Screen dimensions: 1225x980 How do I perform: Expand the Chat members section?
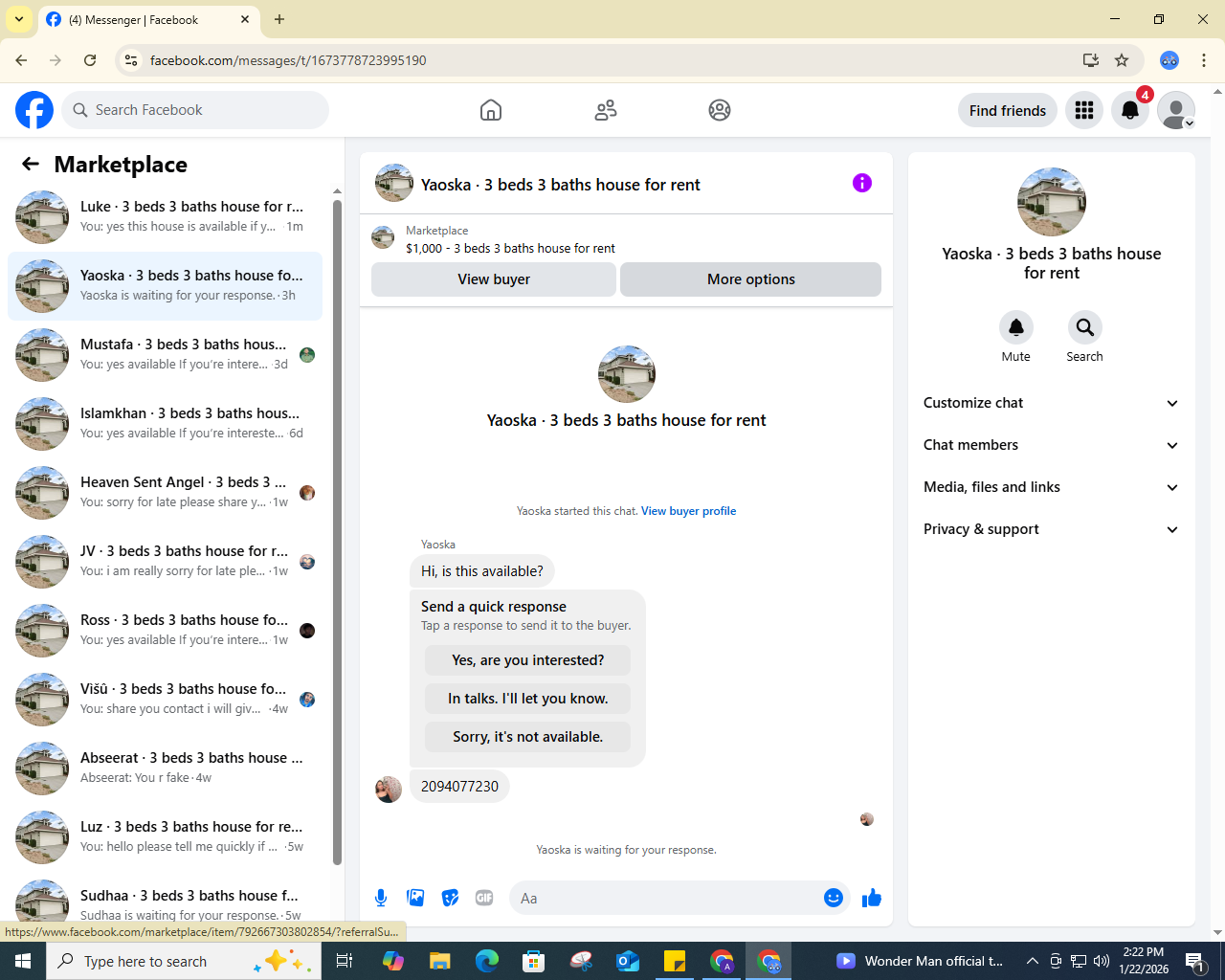click(x=1051, y=445)
